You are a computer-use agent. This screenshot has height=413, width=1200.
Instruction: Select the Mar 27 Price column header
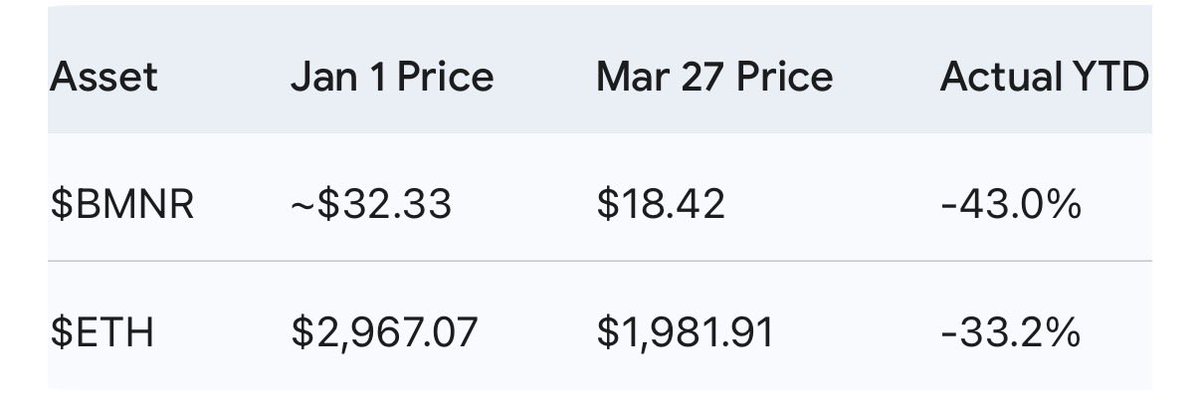pyautogui.click(x=714, y=77)
